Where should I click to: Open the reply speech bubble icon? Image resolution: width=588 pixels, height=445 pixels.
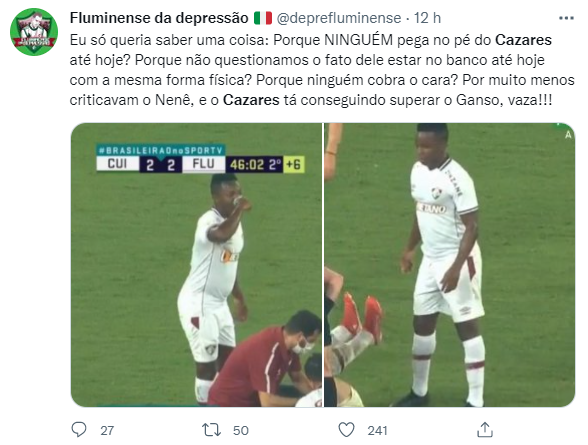(79, 430)
